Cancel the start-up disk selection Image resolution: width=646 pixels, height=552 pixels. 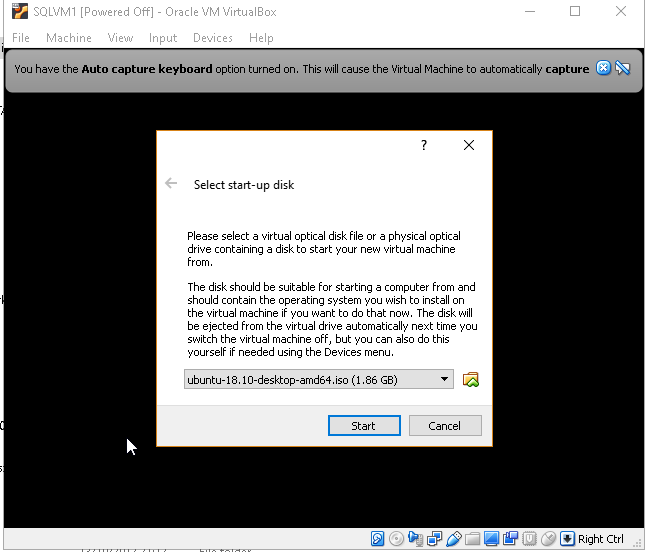[445, 425]
